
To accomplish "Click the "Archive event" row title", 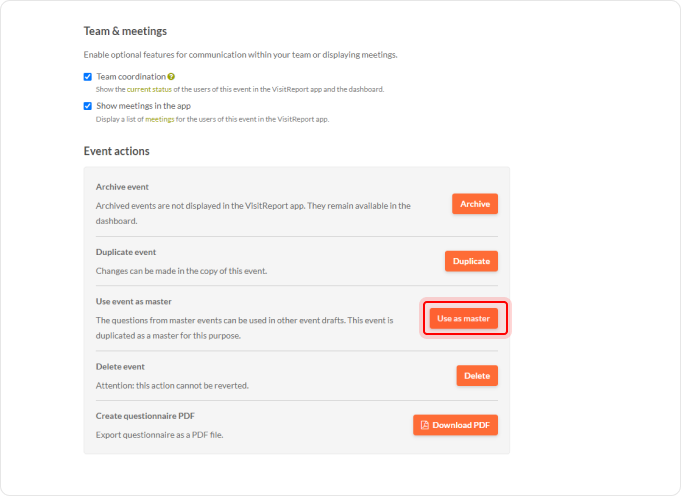I will 122,187.
